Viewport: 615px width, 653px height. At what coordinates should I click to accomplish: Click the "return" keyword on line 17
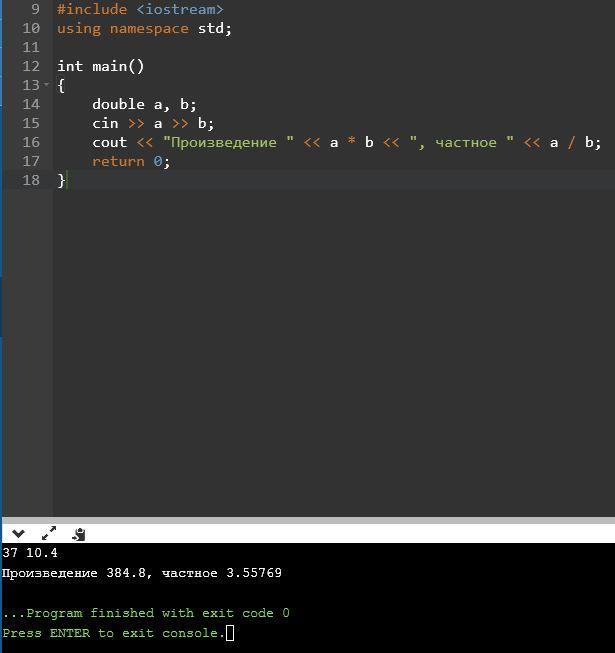click(x=118, y=161)
